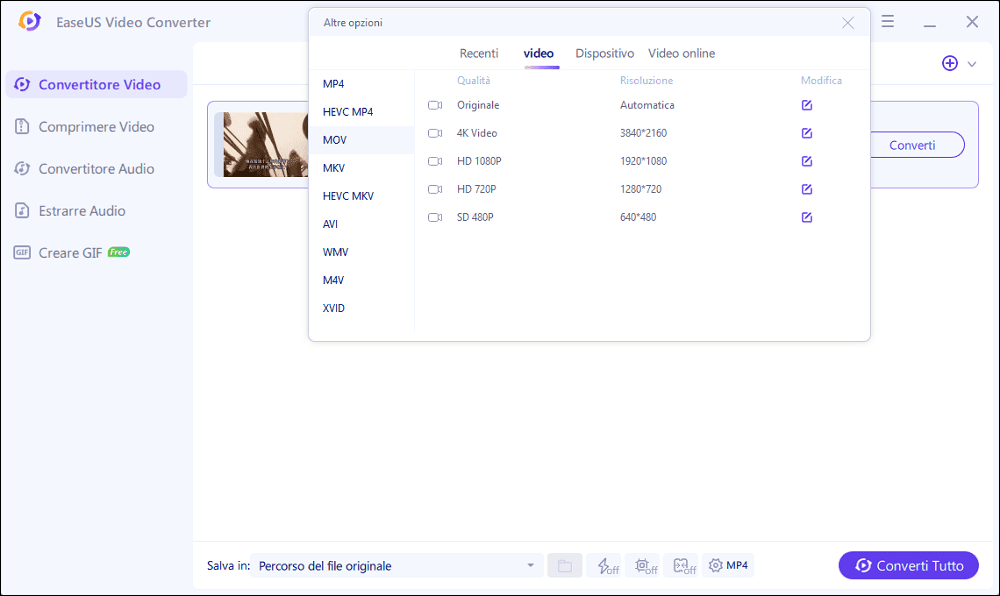The width and height of the screenshot is (1000, 596).
Task: Click the camera icon for Originale quality
Action: point(435,105)
